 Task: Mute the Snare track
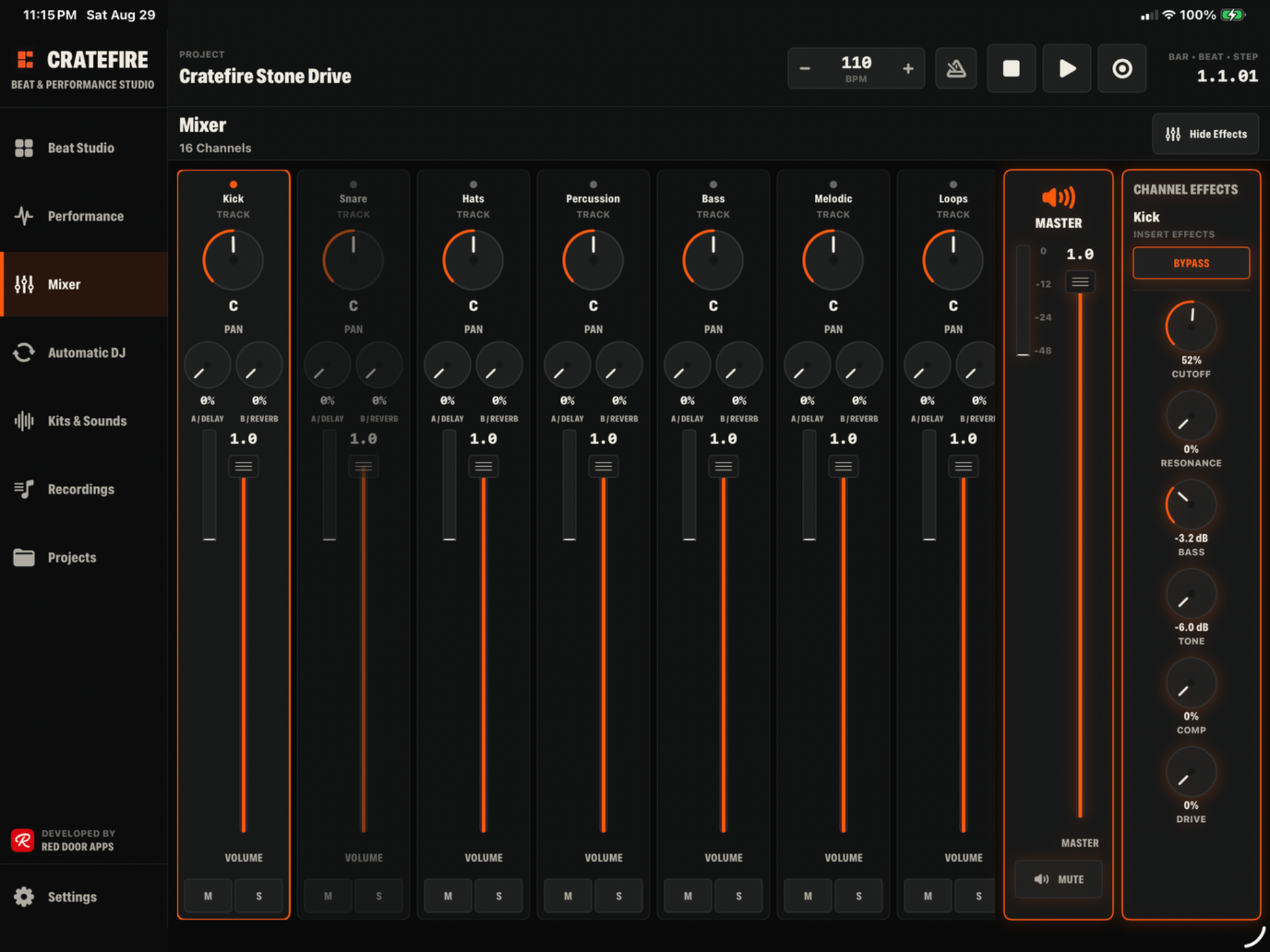pyautogui.click(x=328, y=896)
